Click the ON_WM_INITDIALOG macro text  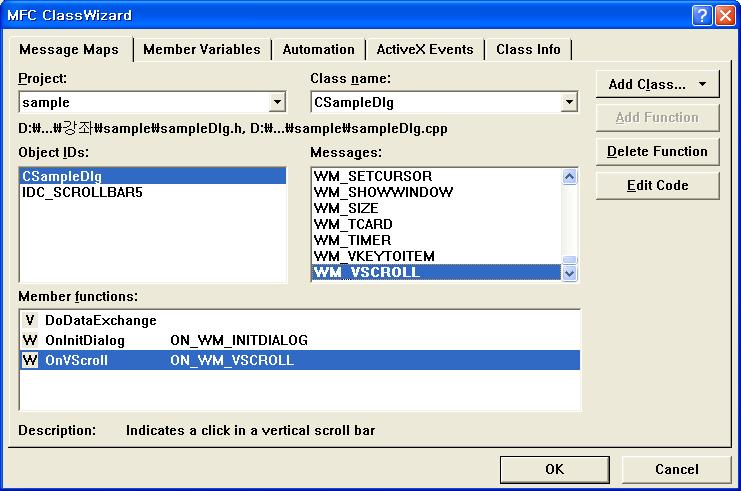tap(239, 340)
